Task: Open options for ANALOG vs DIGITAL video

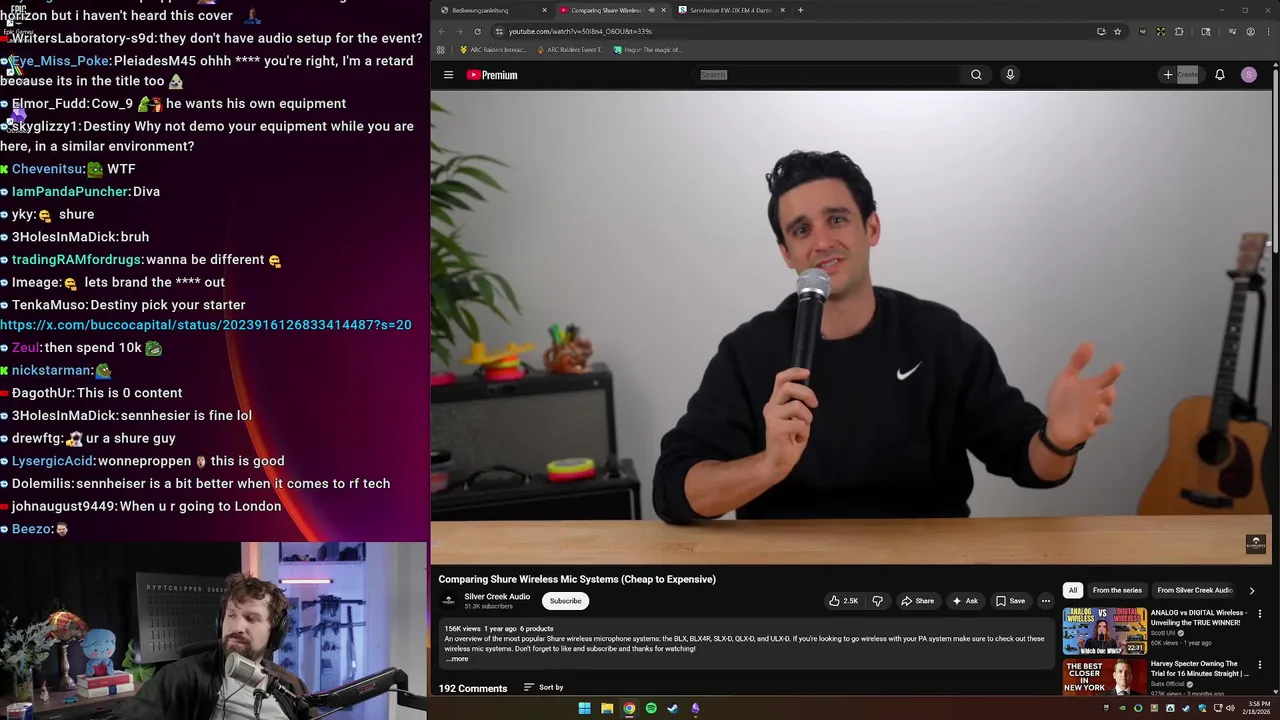Action: click(x=1259, y=614)
